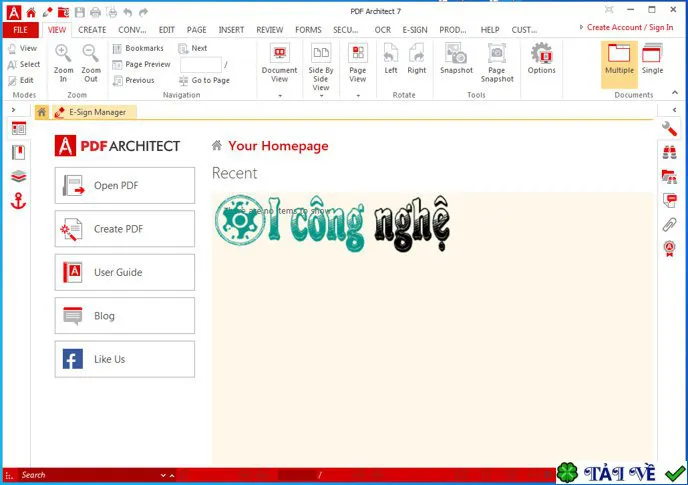
Task: Open the comments panel on right sidebar
Action: click(x=669, y=200)
